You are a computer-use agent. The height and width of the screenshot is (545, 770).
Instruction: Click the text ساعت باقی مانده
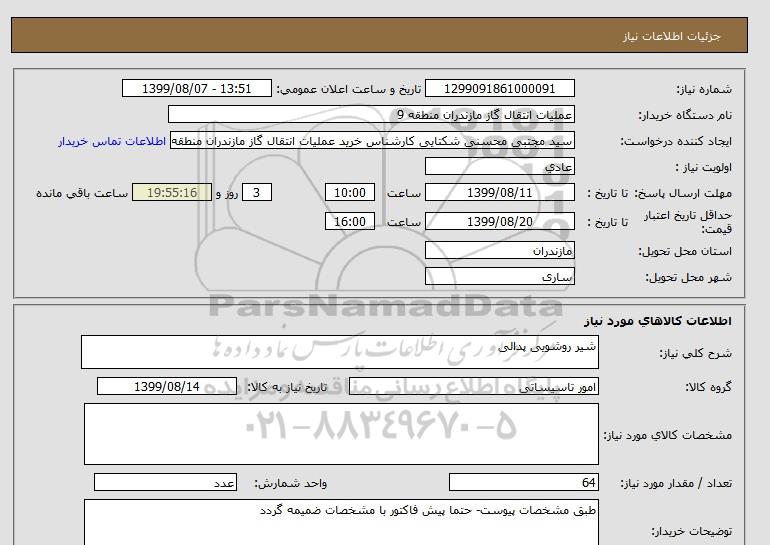coord(82,193)
